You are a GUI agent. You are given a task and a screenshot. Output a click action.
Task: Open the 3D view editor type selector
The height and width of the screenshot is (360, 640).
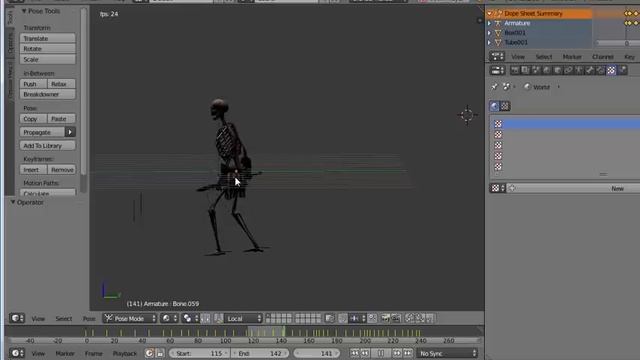coord(17,318)
